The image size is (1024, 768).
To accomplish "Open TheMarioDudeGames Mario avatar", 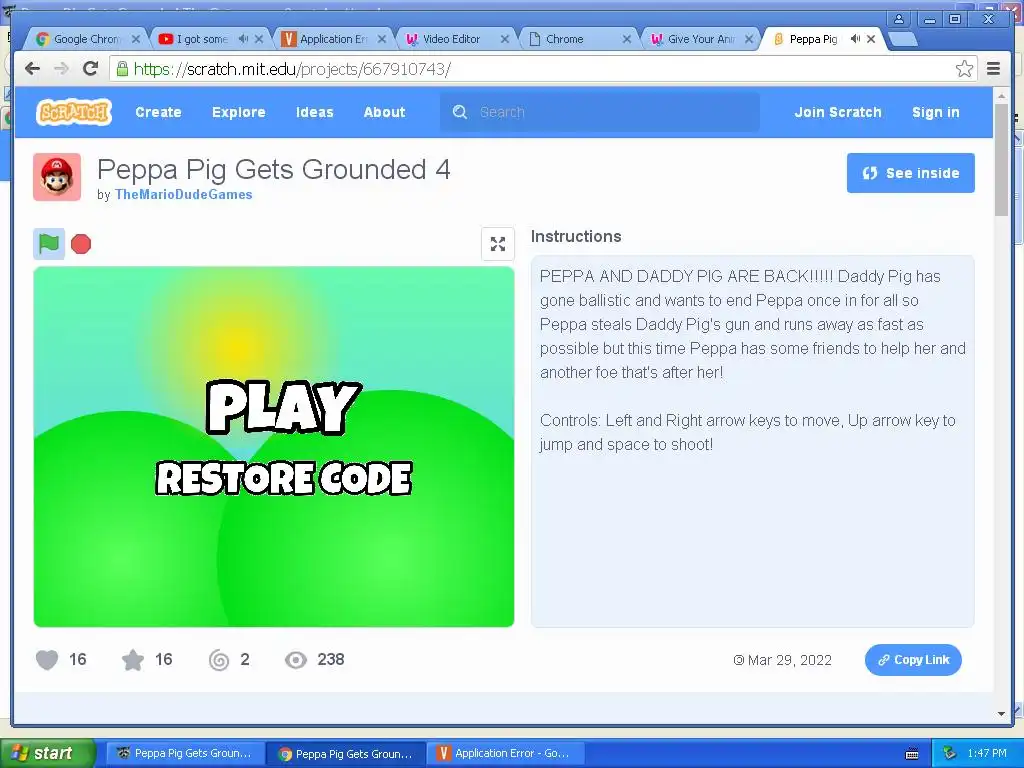I will 57,177.
